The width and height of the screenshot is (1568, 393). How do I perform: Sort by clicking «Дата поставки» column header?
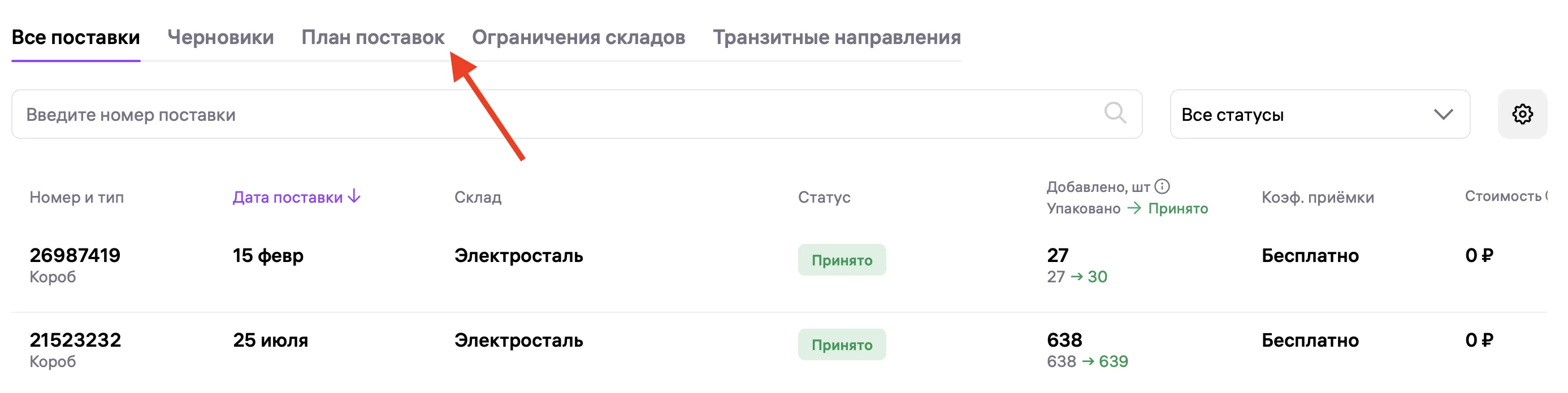[x=286, y=197]
